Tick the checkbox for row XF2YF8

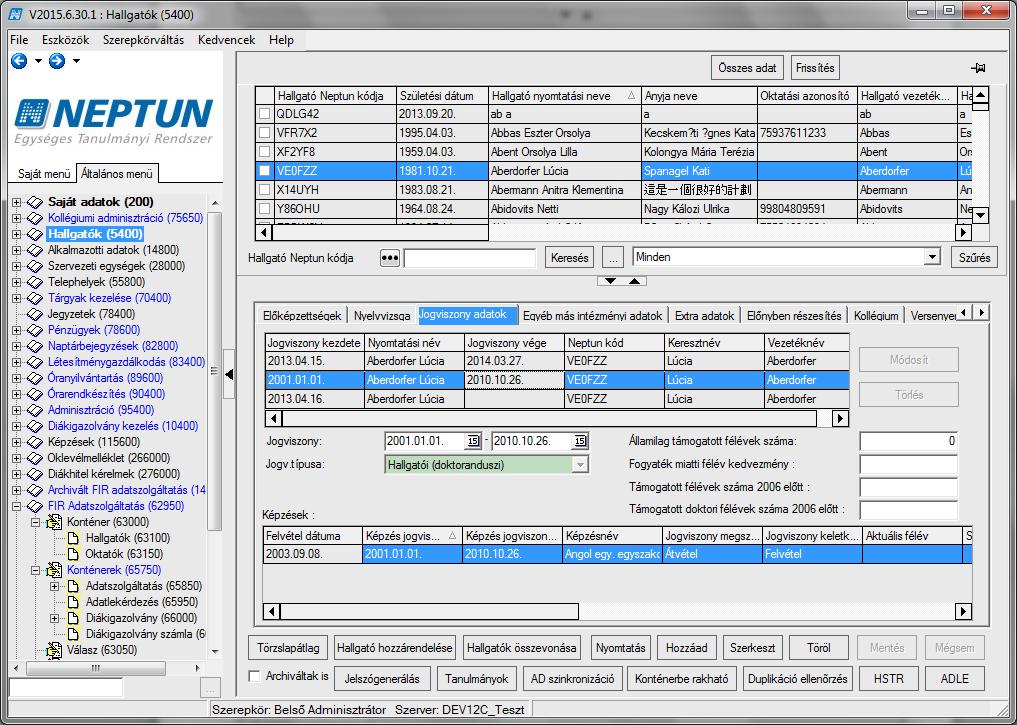265,152
